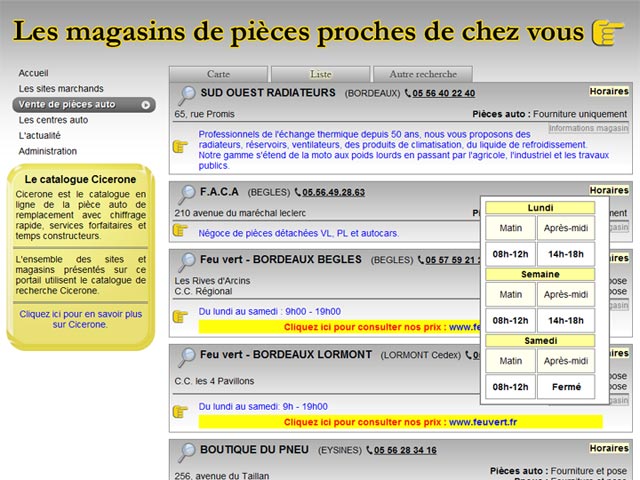The height and width of the screenshot is (480, 640).
Task: Select Vente de pièces auto menu item
Action: [84, 104]
